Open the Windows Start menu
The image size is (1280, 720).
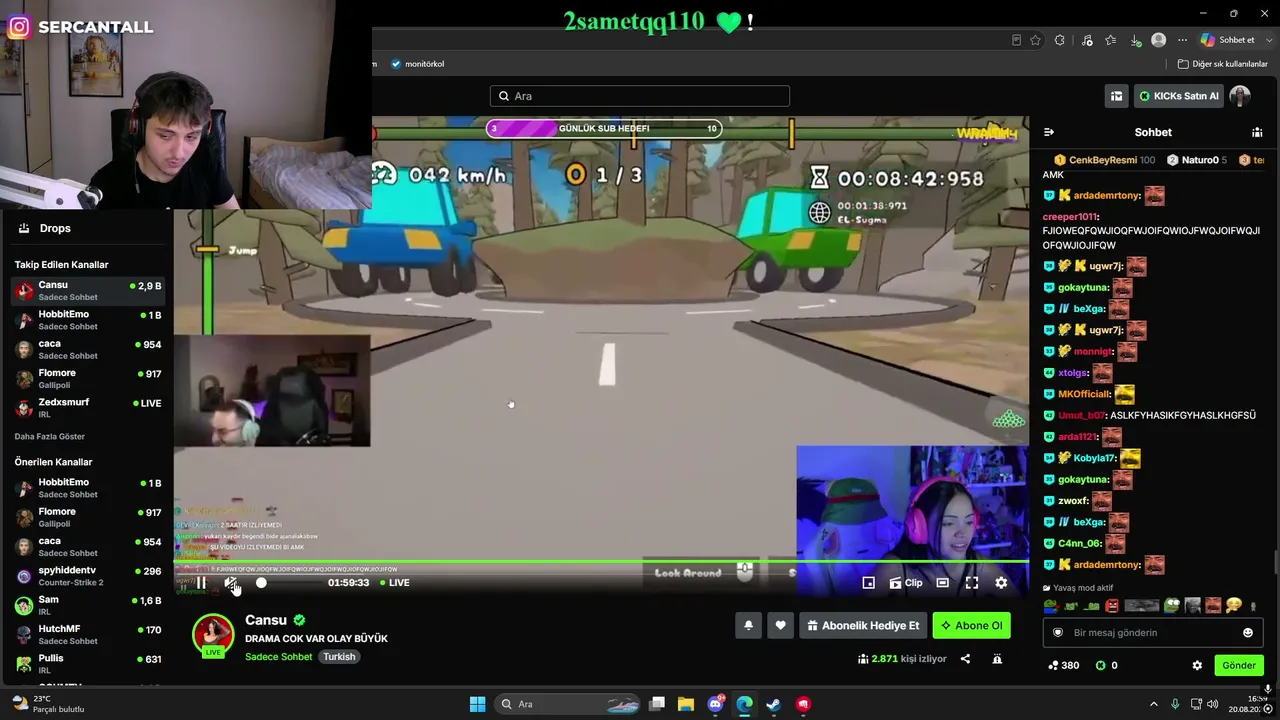tap(477, 704)
